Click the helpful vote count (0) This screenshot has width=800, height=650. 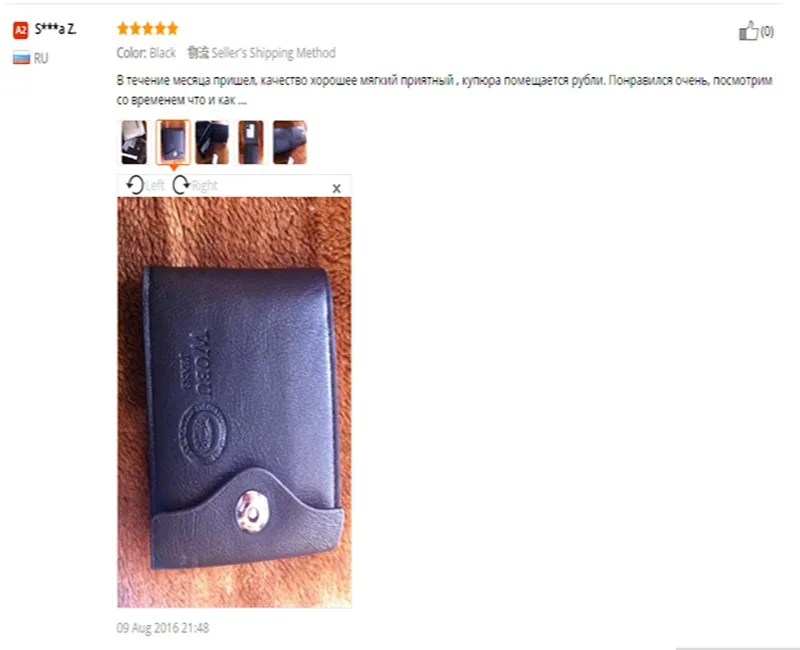coord(767,32)
